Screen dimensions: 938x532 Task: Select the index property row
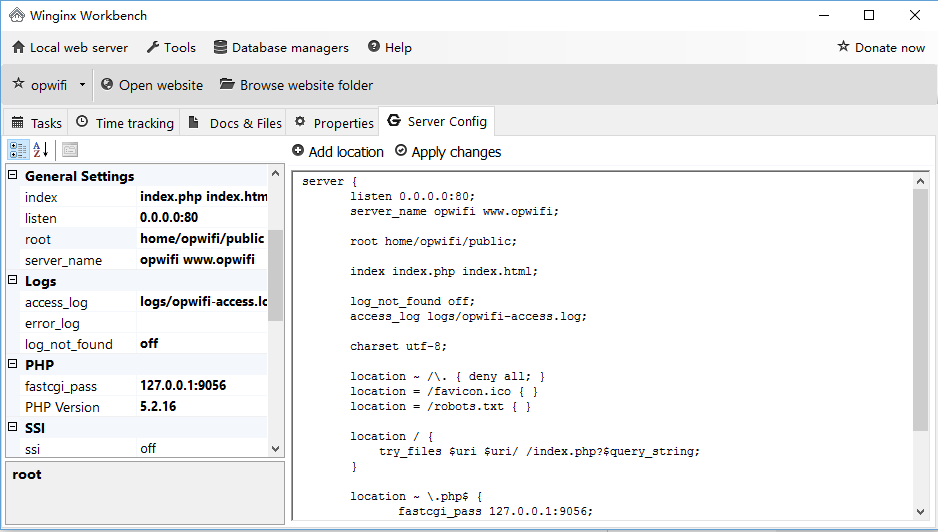coord(144,197)
